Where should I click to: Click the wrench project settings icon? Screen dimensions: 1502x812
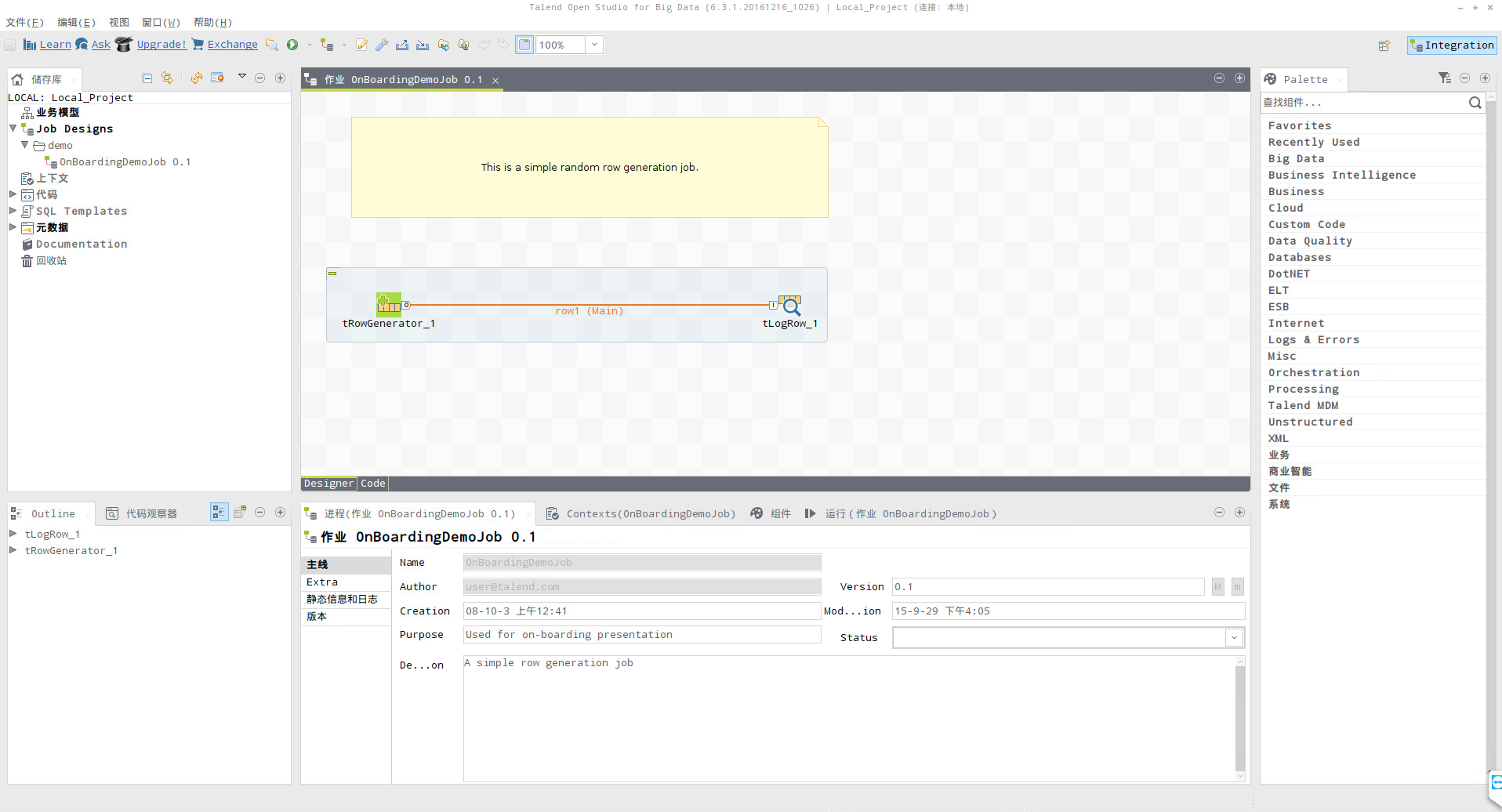[x=382, y=45]
